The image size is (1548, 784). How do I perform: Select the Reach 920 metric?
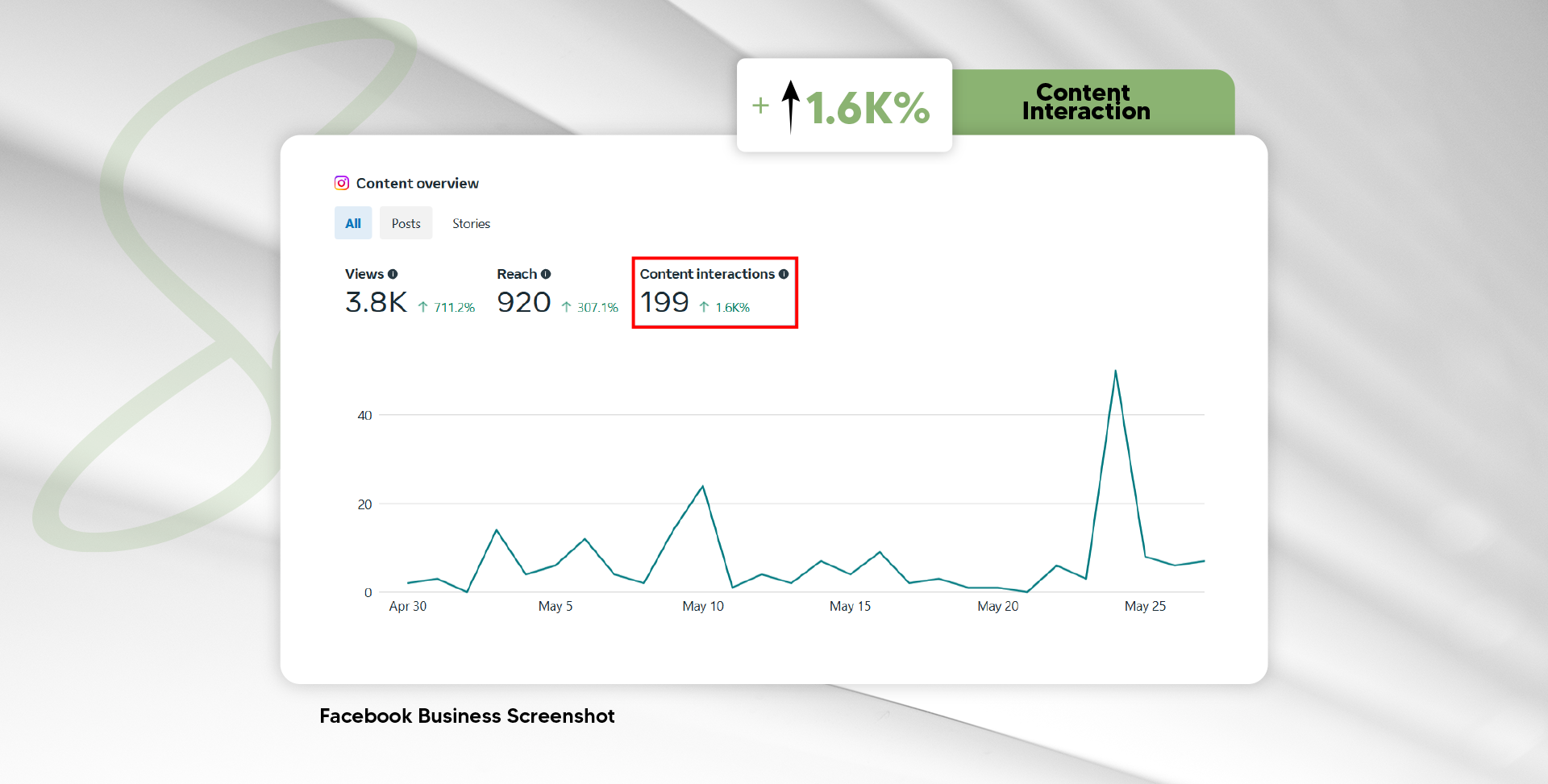click(523, 302)
